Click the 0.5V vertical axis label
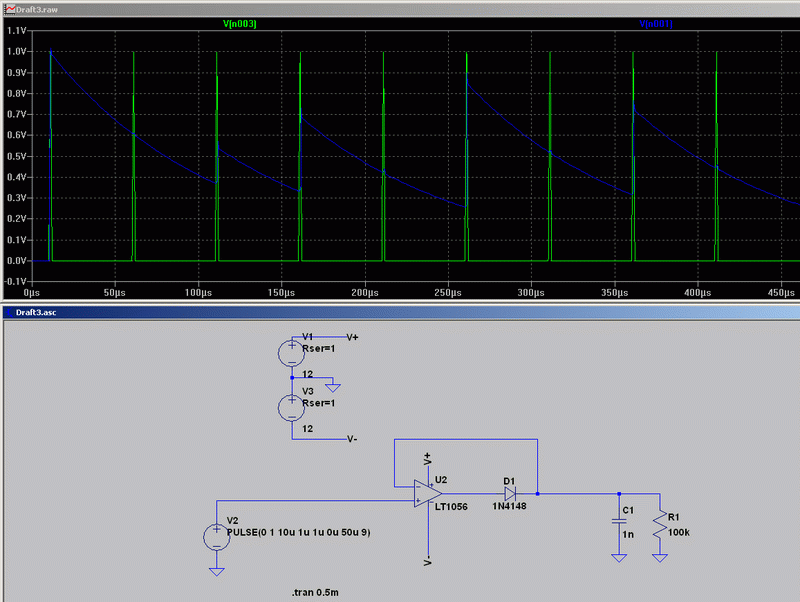The width and height of the screenshot is (800, 602). pyautogui.click(x=16, y=156)
